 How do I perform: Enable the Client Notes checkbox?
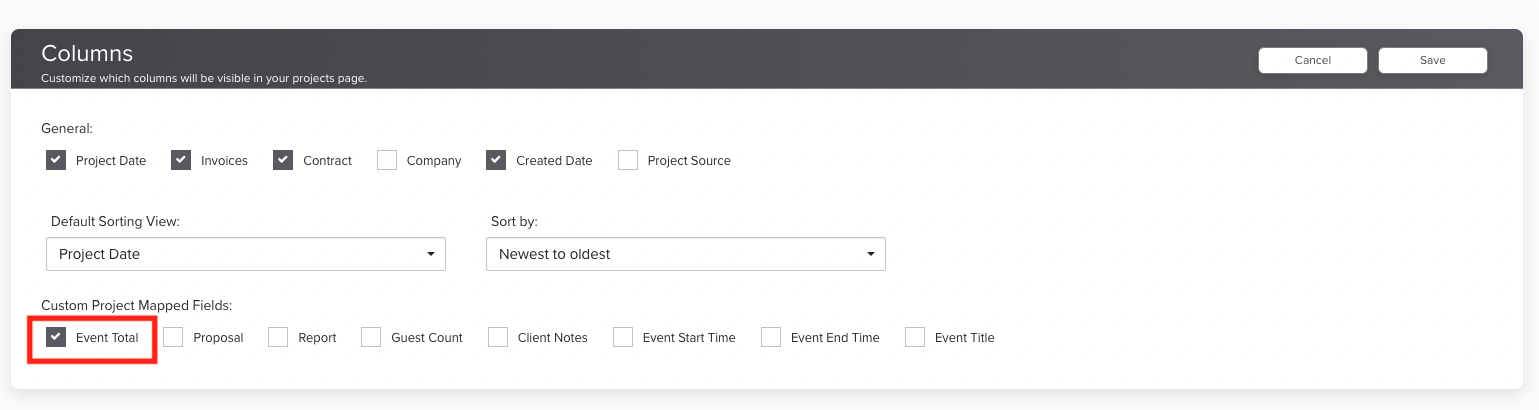pyautogui.click(x=498, y=337)
